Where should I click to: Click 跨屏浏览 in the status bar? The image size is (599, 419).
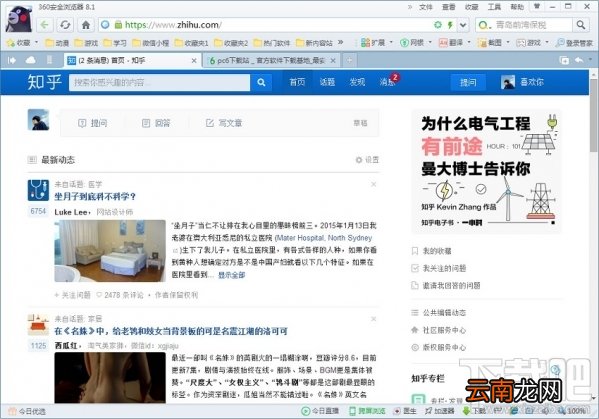pyautogui.click(x=367, y=411)
